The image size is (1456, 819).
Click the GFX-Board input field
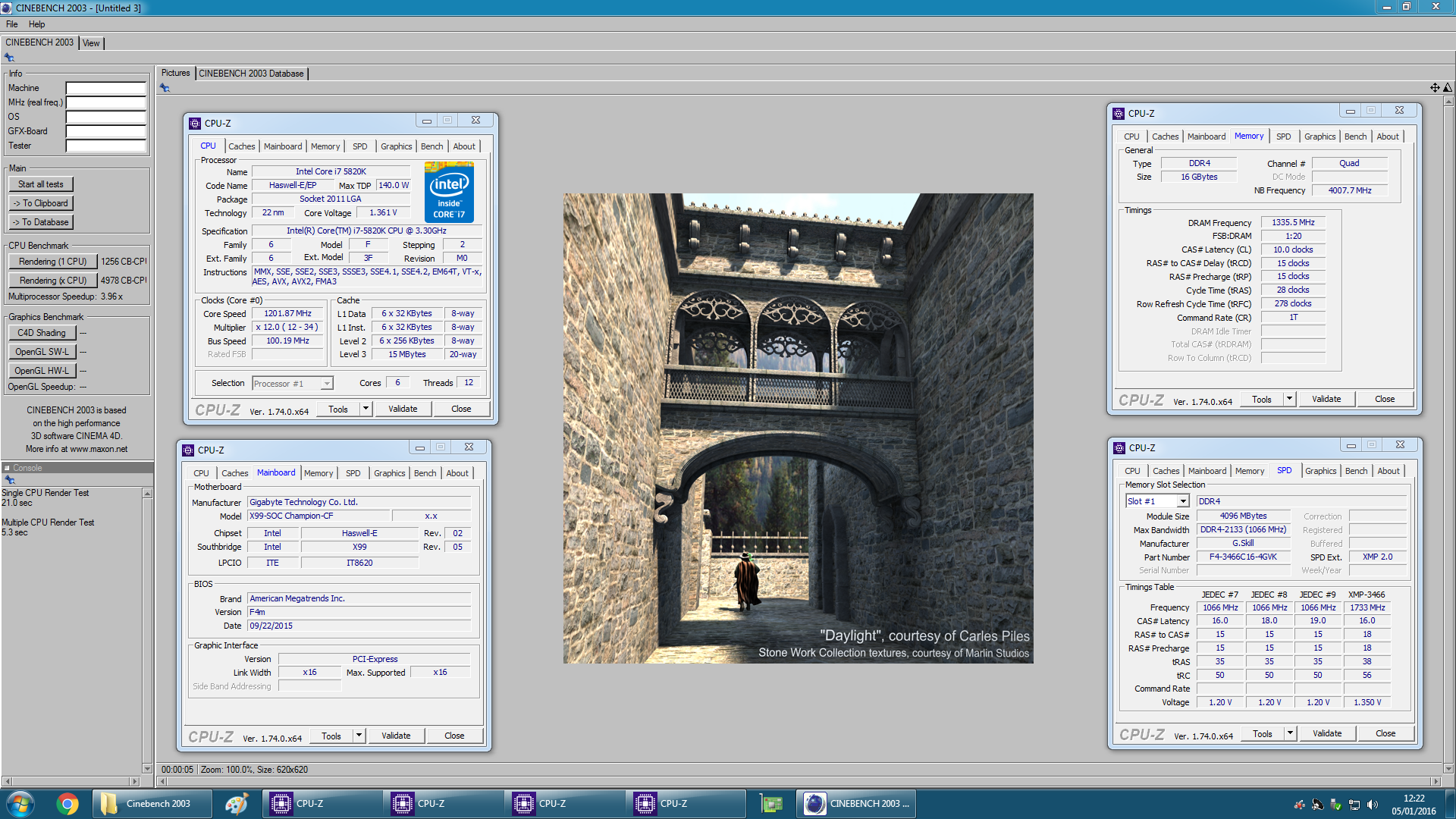(105, 131)
